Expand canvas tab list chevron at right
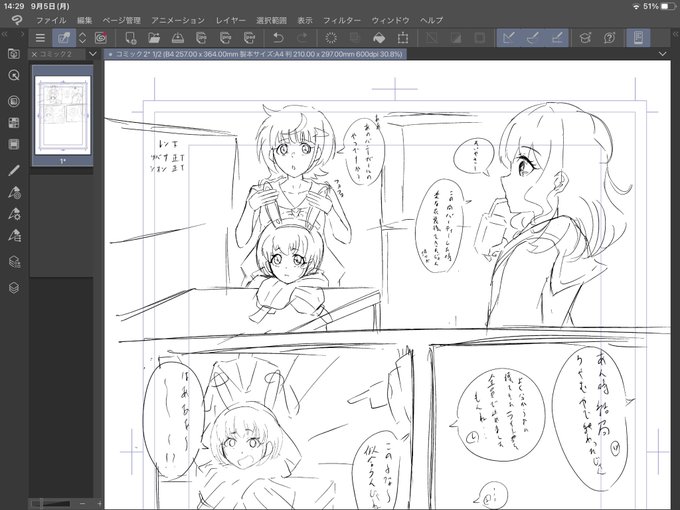Screen dimensions: 680x510 pyautogui.click(x=662, y=54)
